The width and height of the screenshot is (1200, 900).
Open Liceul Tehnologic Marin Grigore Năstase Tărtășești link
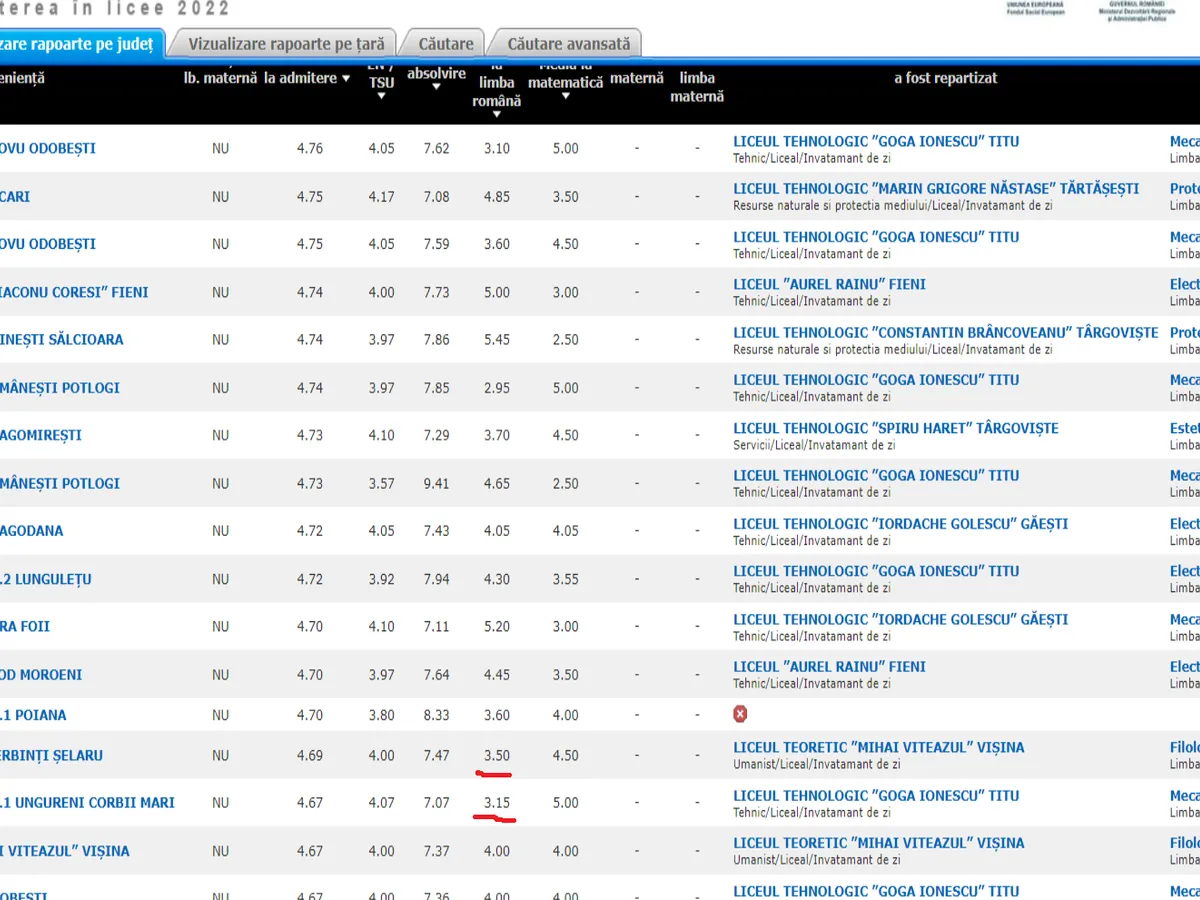(x=936, y=189)
